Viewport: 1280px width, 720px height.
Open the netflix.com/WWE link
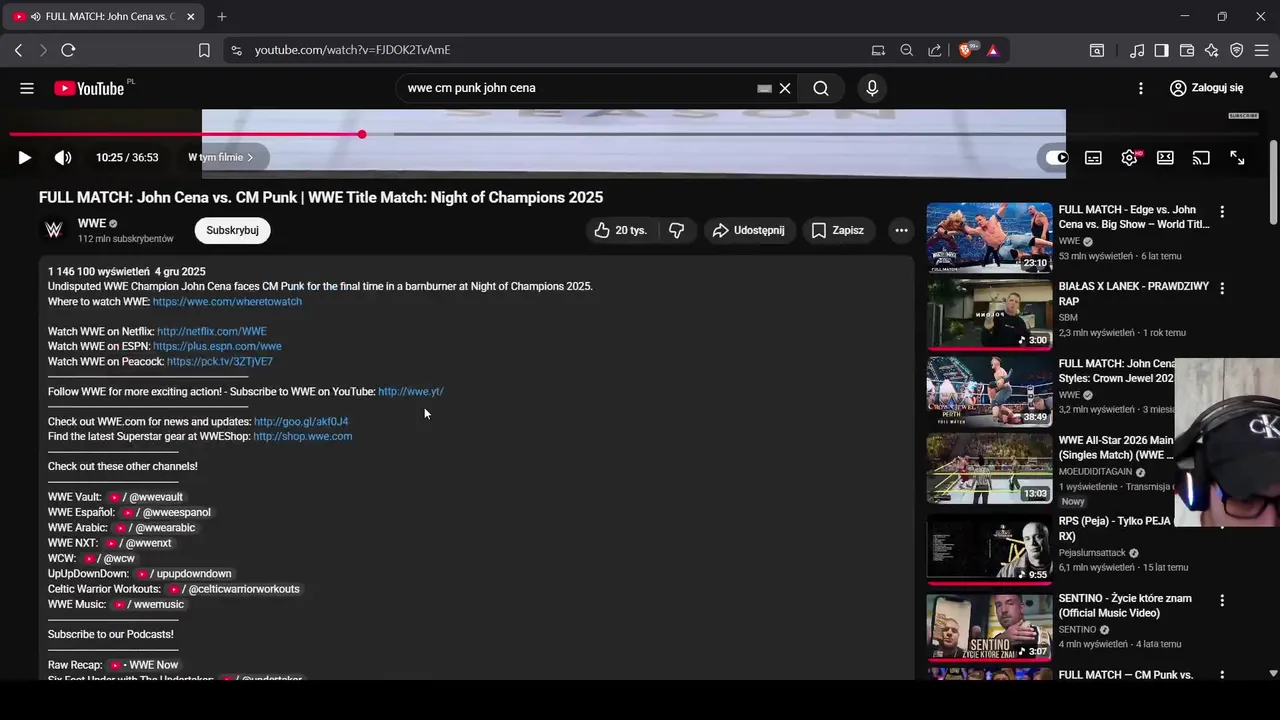[212, 331]
